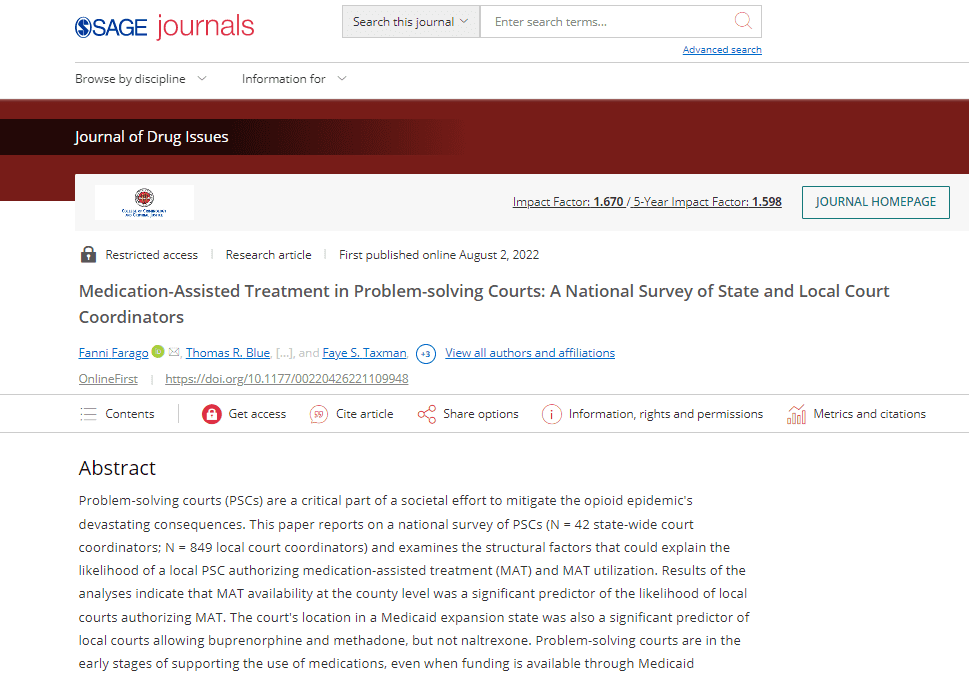
Task: Expand the Browse by discipline menu
Action: point(140,79)
